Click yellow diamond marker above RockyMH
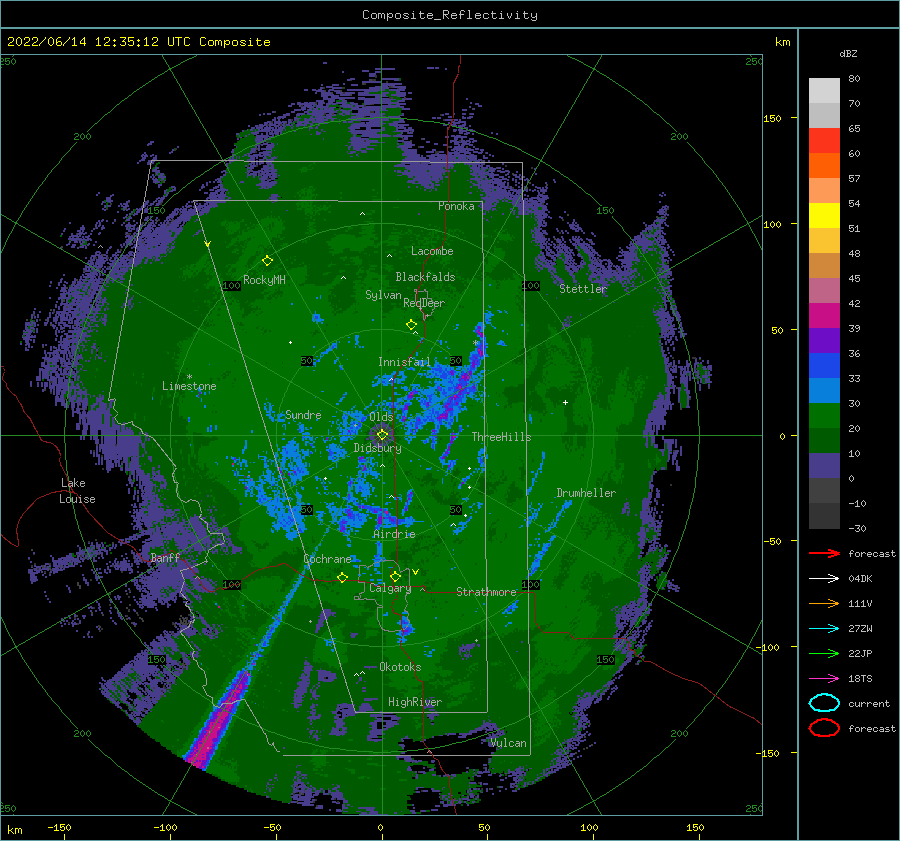This screenshot has width=900, height=841. pyautogui.click(x=267, y=261)
